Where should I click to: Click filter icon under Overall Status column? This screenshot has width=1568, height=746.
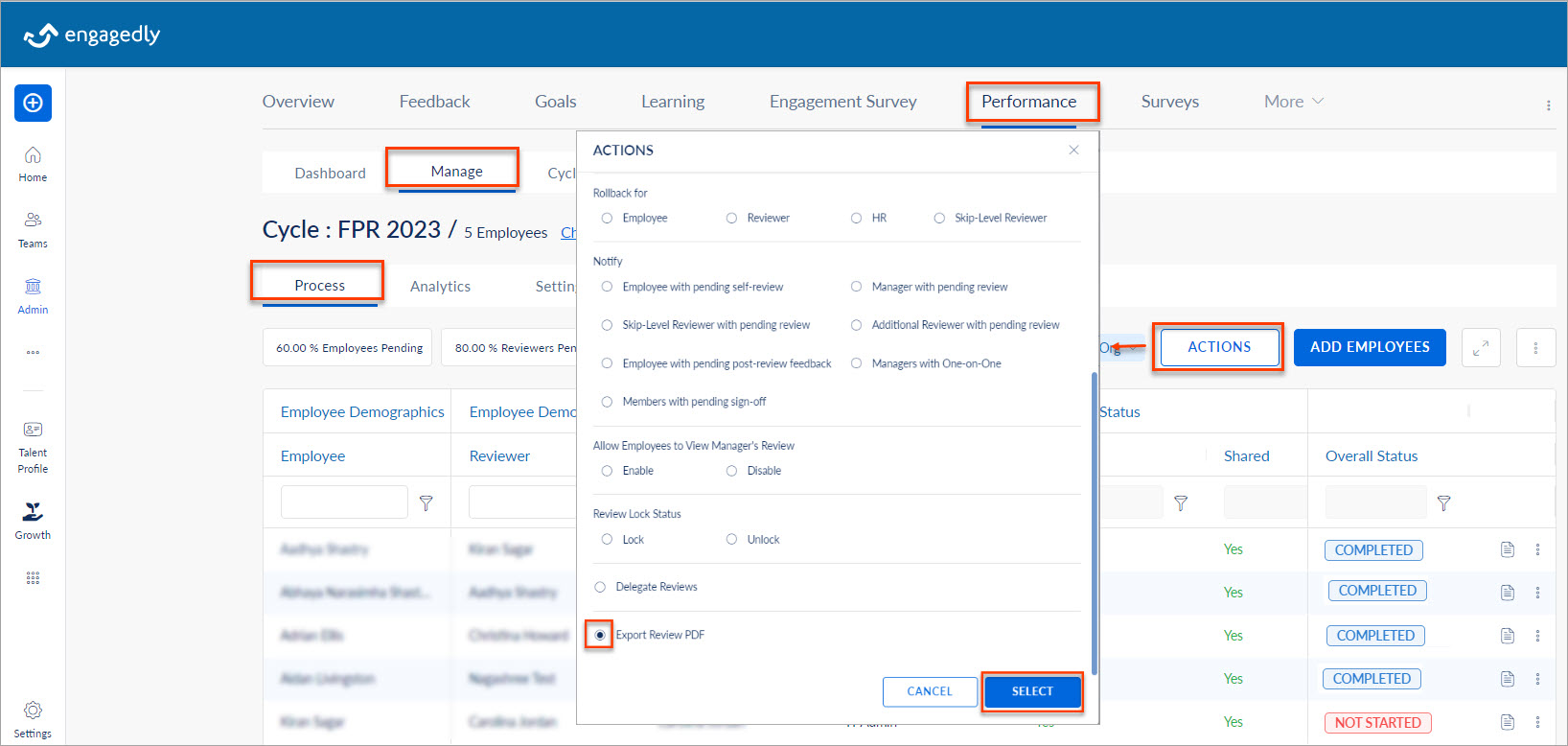1443,502
